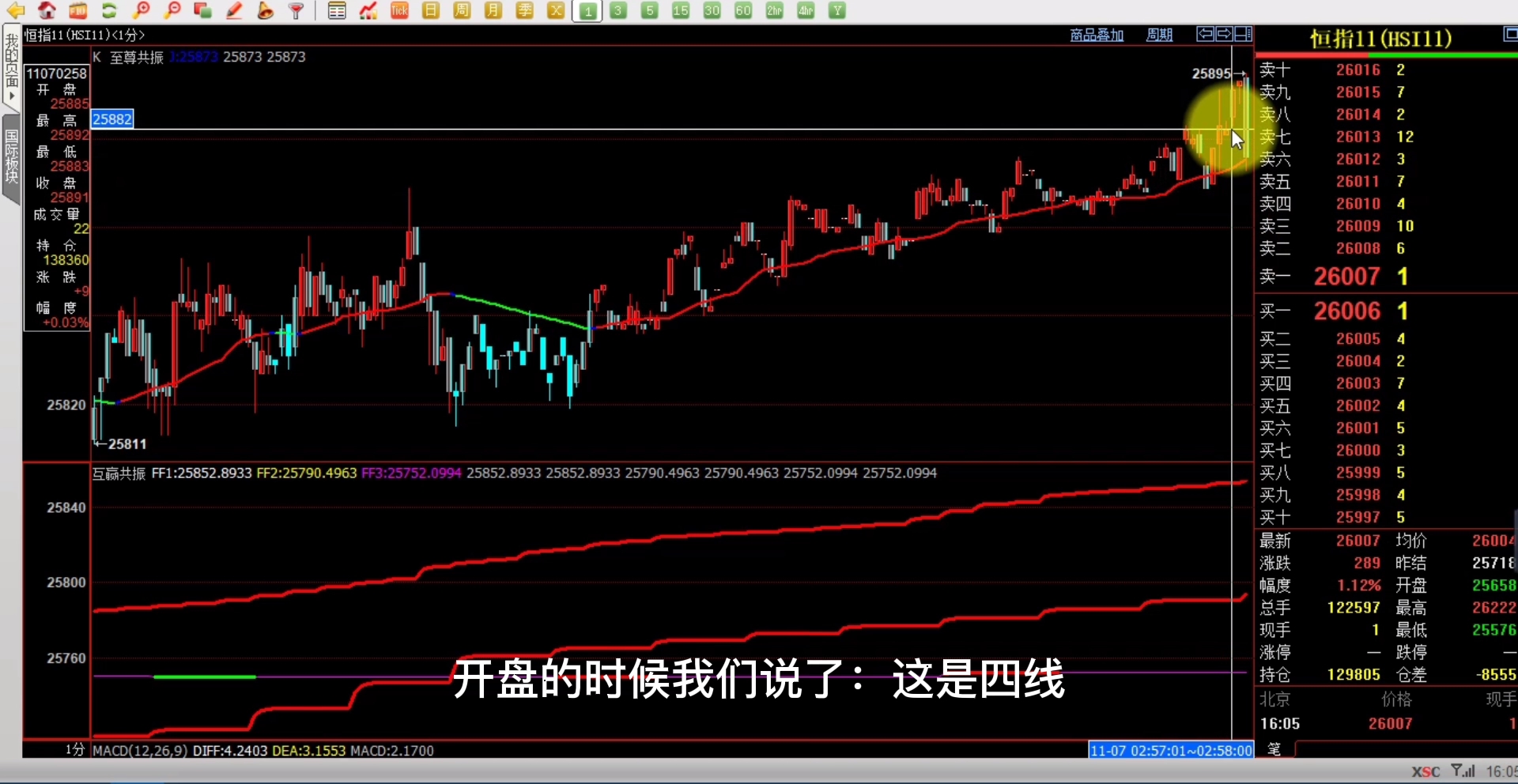Switch to quarterly period 季
The width and height of the screenshot is (1518, 784).
524,10
